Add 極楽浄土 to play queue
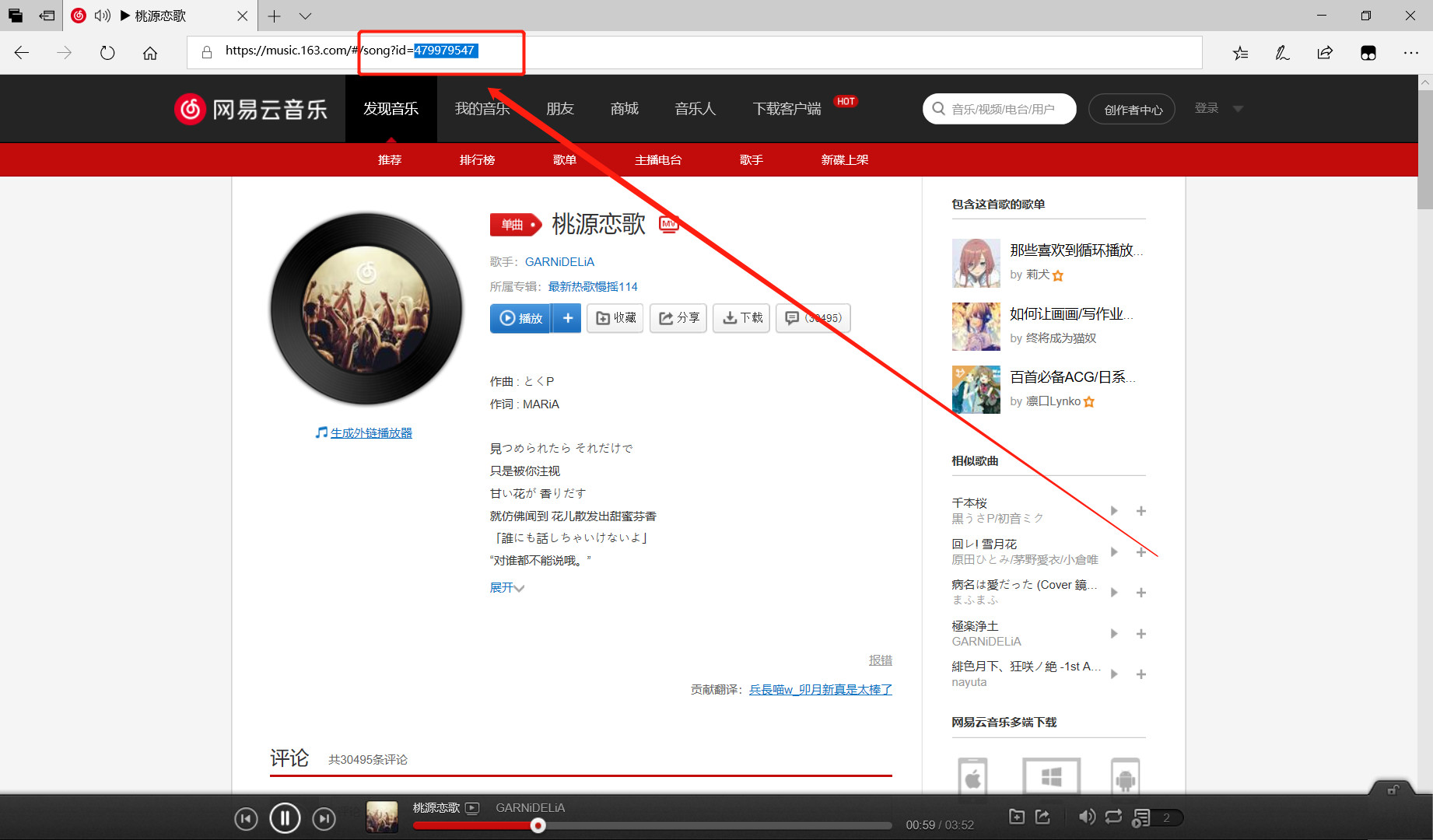 tap(1141, 634)
